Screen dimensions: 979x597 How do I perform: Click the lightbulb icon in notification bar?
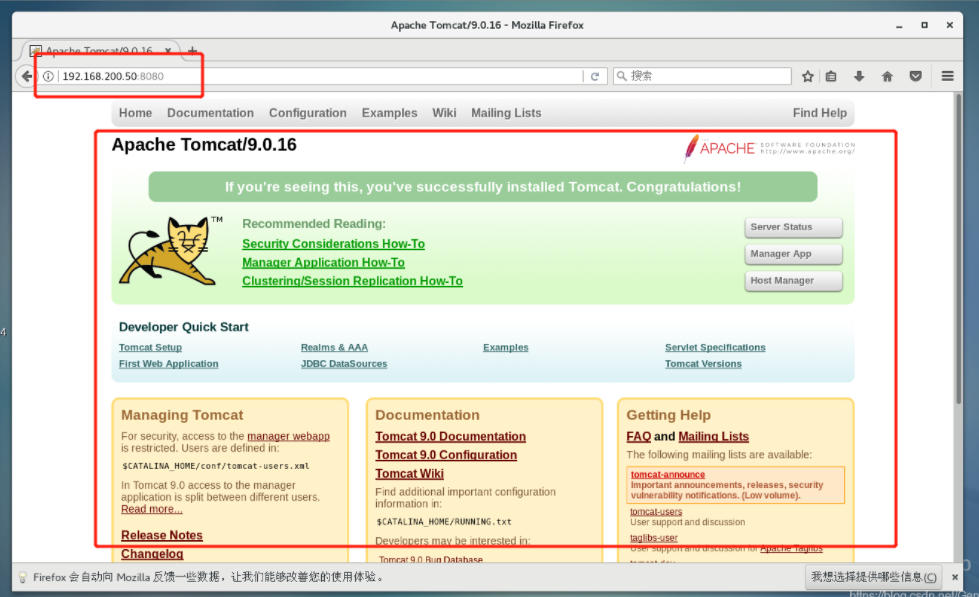pos(22,577)
